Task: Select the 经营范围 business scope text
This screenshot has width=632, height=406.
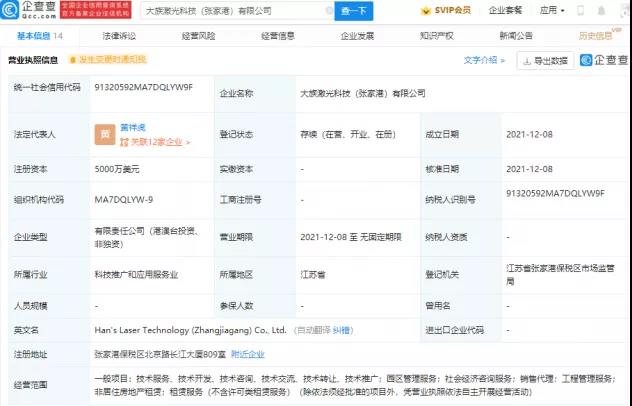Action: pyautogui.click(x=355, y=385)
